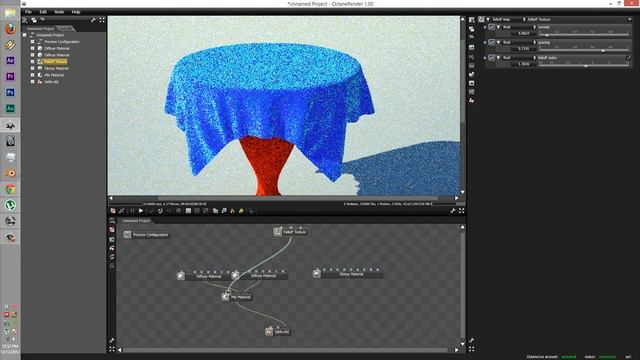Adjust the grazing value slider
The height and width of the screenshot is (360, 640).
pos(584,49)
